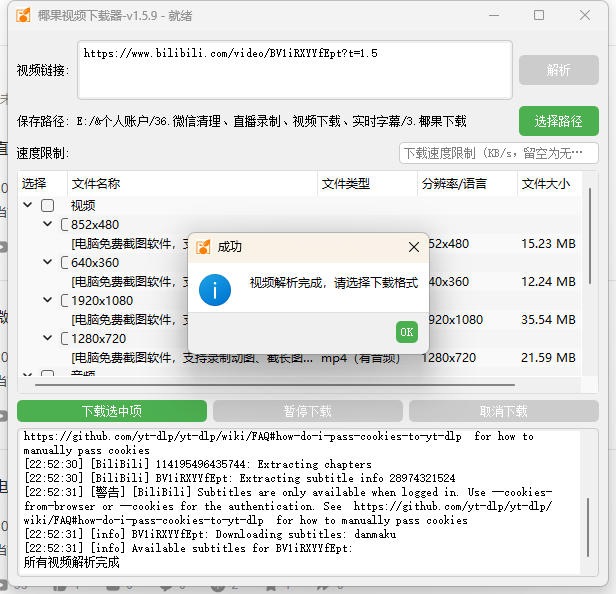The image size is (616, 594).
Task: Collapse the 640x360 tree node
Action: point(48,262)
